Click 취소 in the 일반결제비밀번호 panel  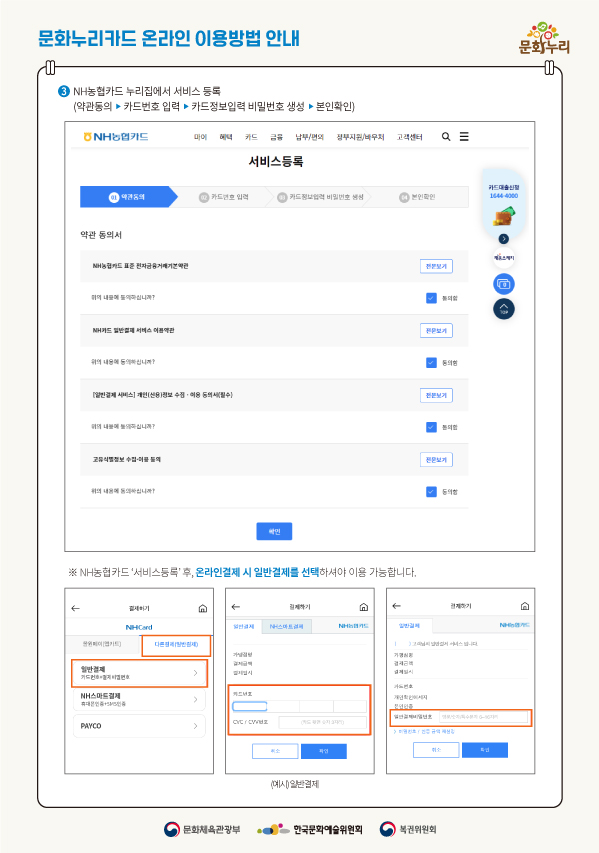point(436,750)
